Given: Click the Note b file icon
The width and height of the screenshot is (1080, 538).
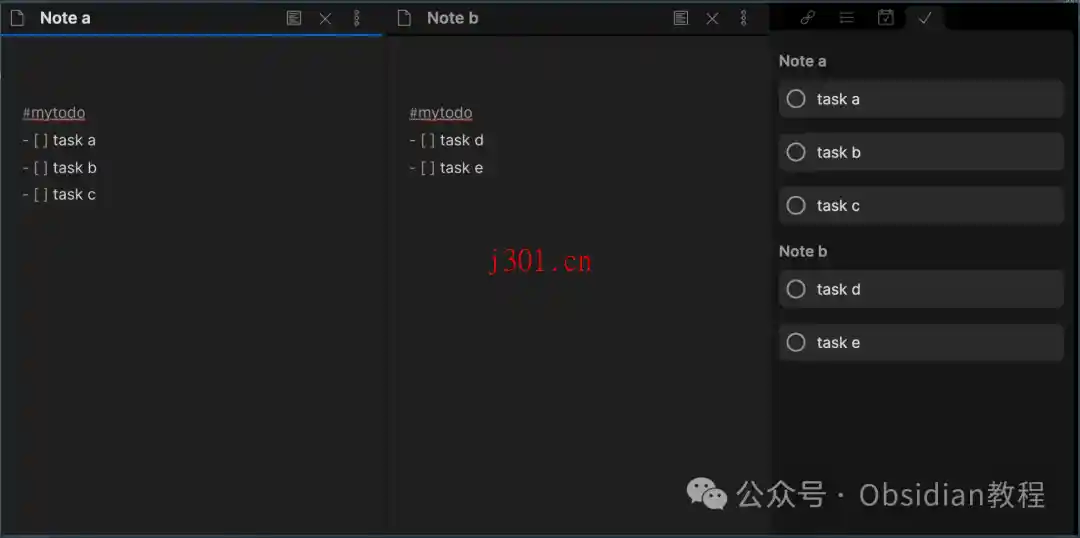Looking at the screenshot, I should tap(404, 18).
